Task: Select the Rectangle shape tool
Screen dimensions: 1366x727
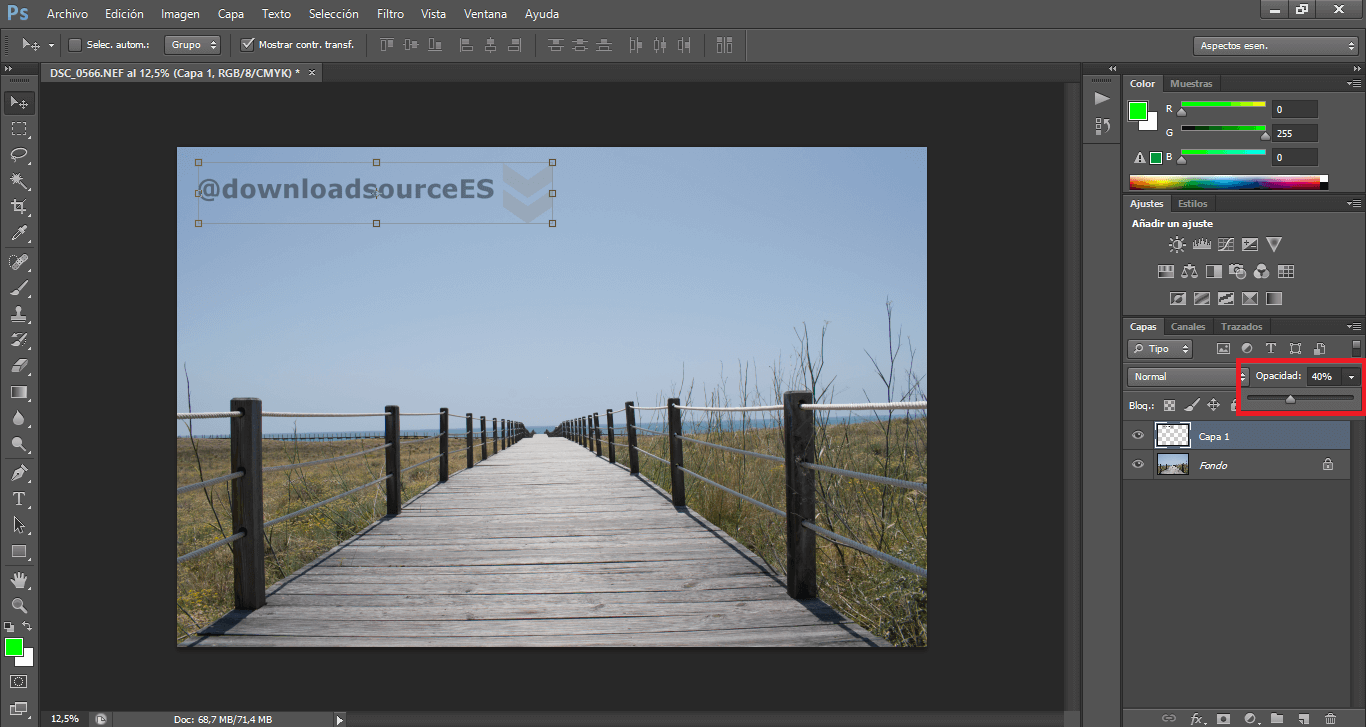Action: click(x=19, y=551)
